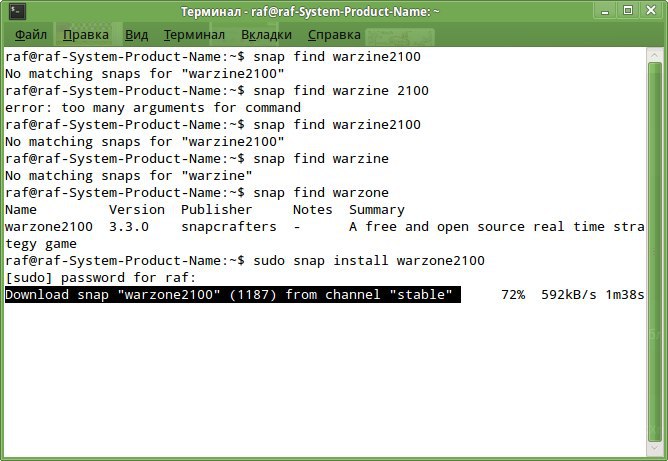This screenshot has width=668, height=461.
Task: Click the "error: too many arguments for command" line
Action: click(x=153, y=107)
